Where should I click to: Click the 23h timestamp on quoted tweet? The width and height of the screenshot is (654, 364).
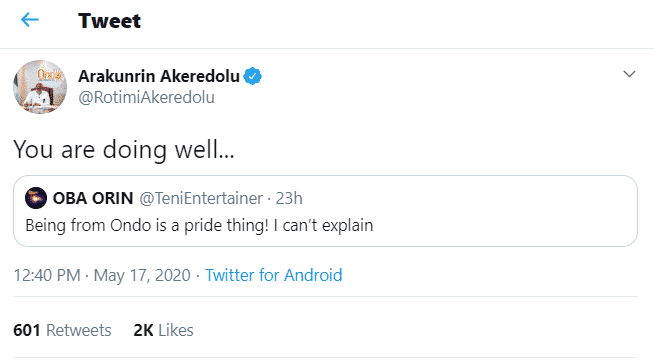coord(289,198)
